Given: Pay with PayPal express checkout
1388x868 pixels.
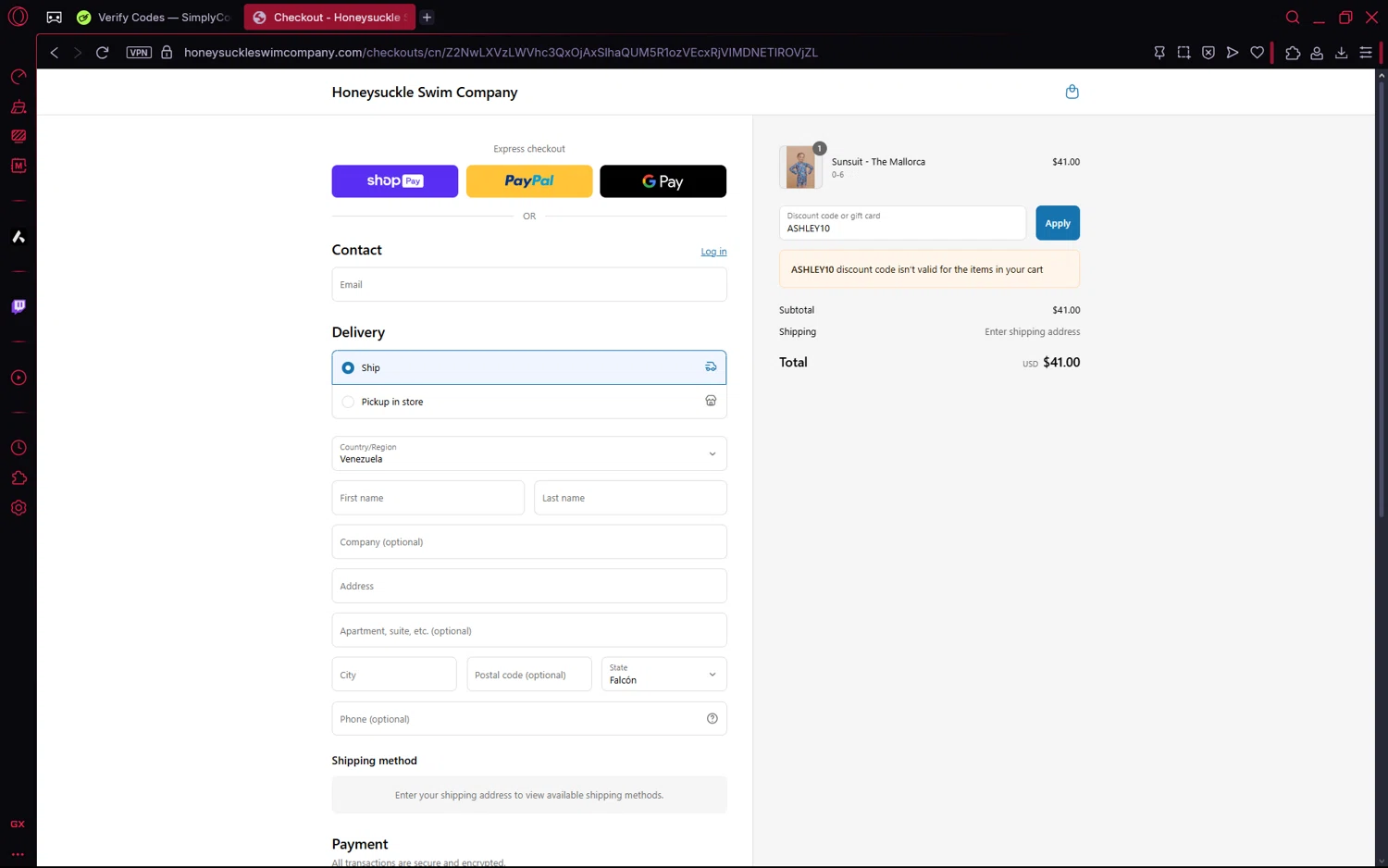Looking at the screenshot, I should tap(529, 181).
